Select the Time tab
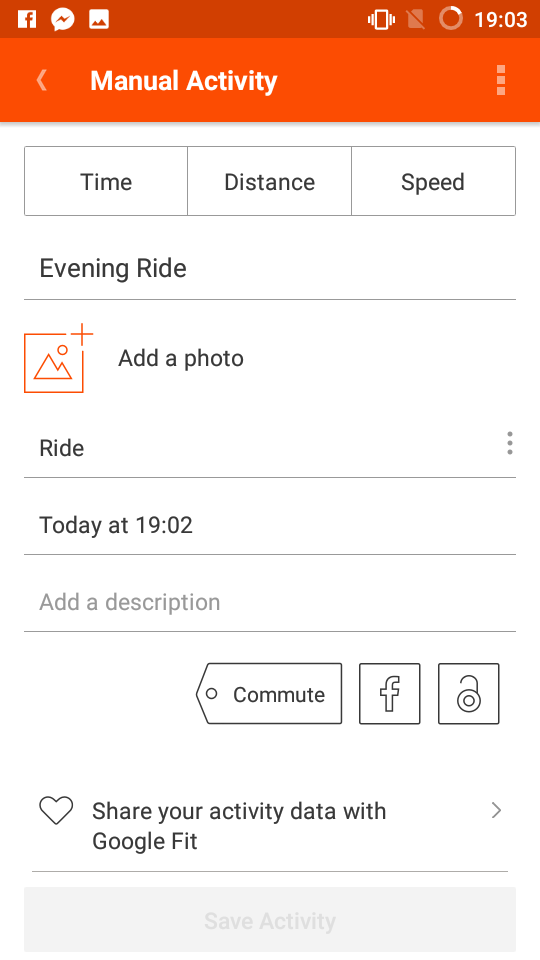Screen dimensions: 540x960 (x=106, y=181)
